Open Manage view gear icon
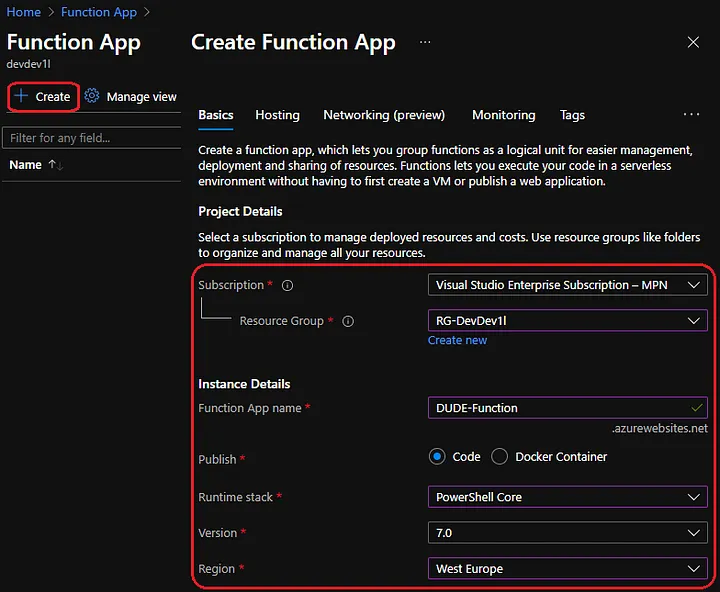Image resolution: width=720 pixels, height=592 pixels. tap(92, 97)
